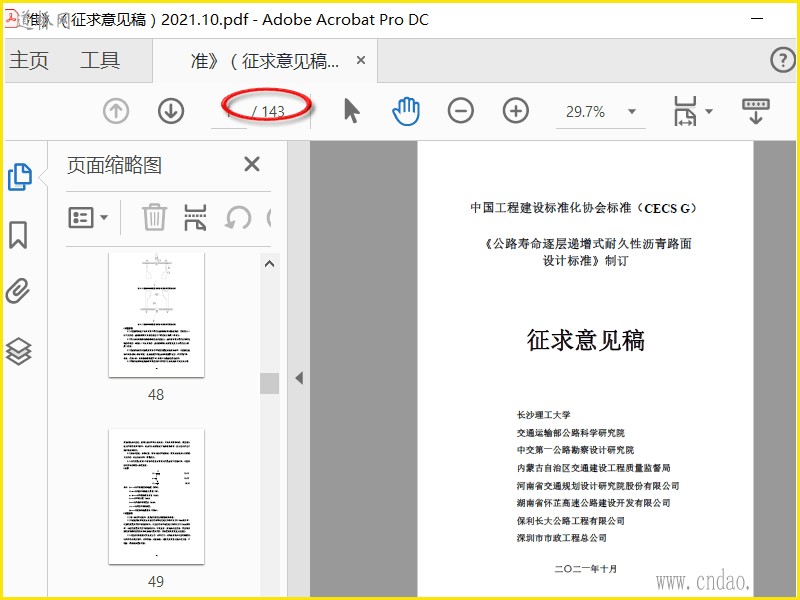Click the thumbnail scrollbar up arrow
The image size is (800, 600).
(269, 264)
